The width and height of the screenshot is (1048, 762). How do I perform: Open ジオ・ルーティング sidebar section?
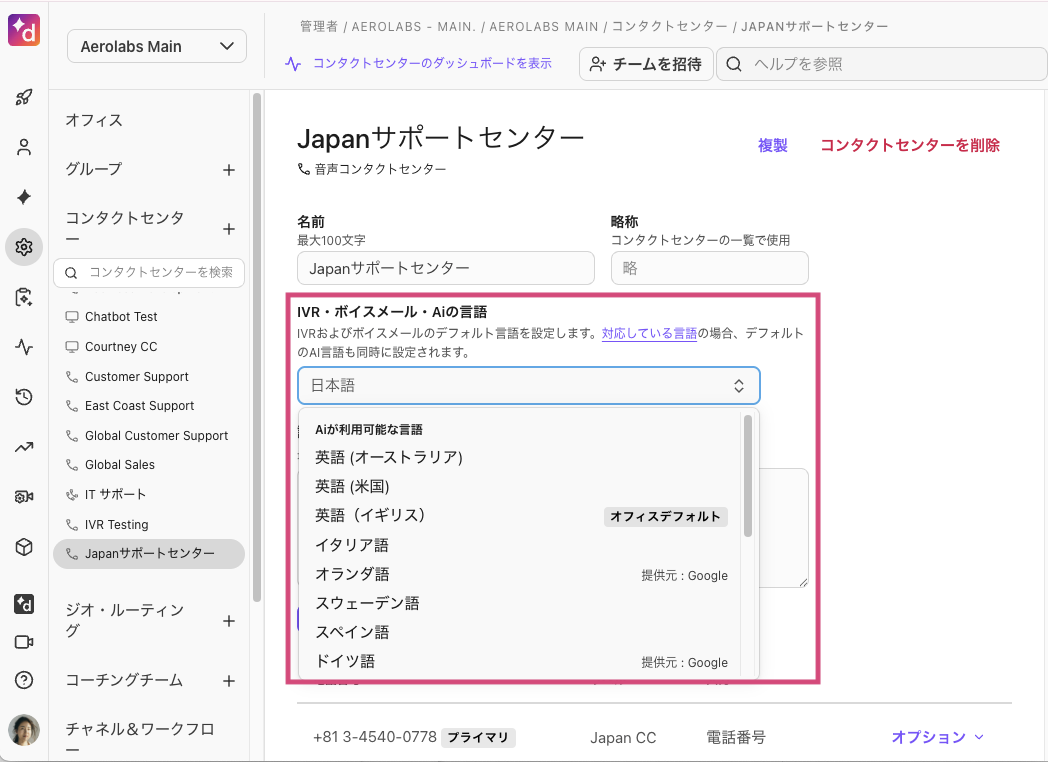click(x=124, y=620)
